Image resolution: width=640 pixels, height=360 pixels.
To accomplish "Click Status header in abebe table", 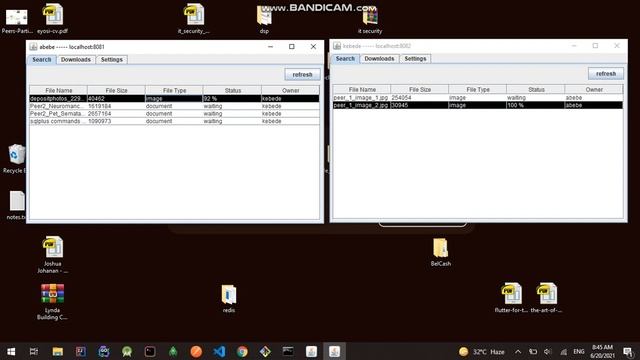I will coord(233,90).
